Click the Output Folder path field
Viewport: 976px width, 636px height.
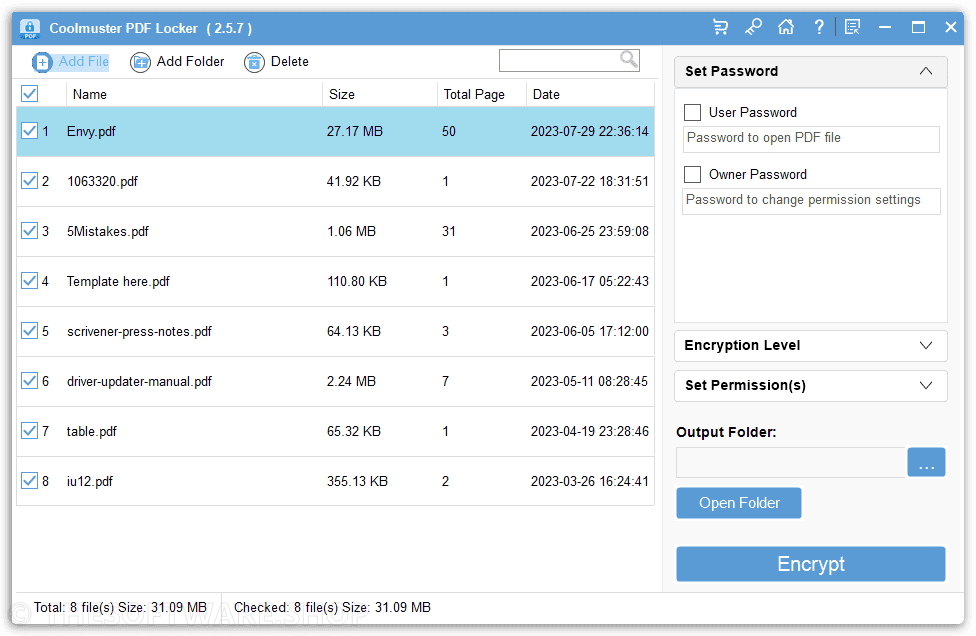[791, 462]
